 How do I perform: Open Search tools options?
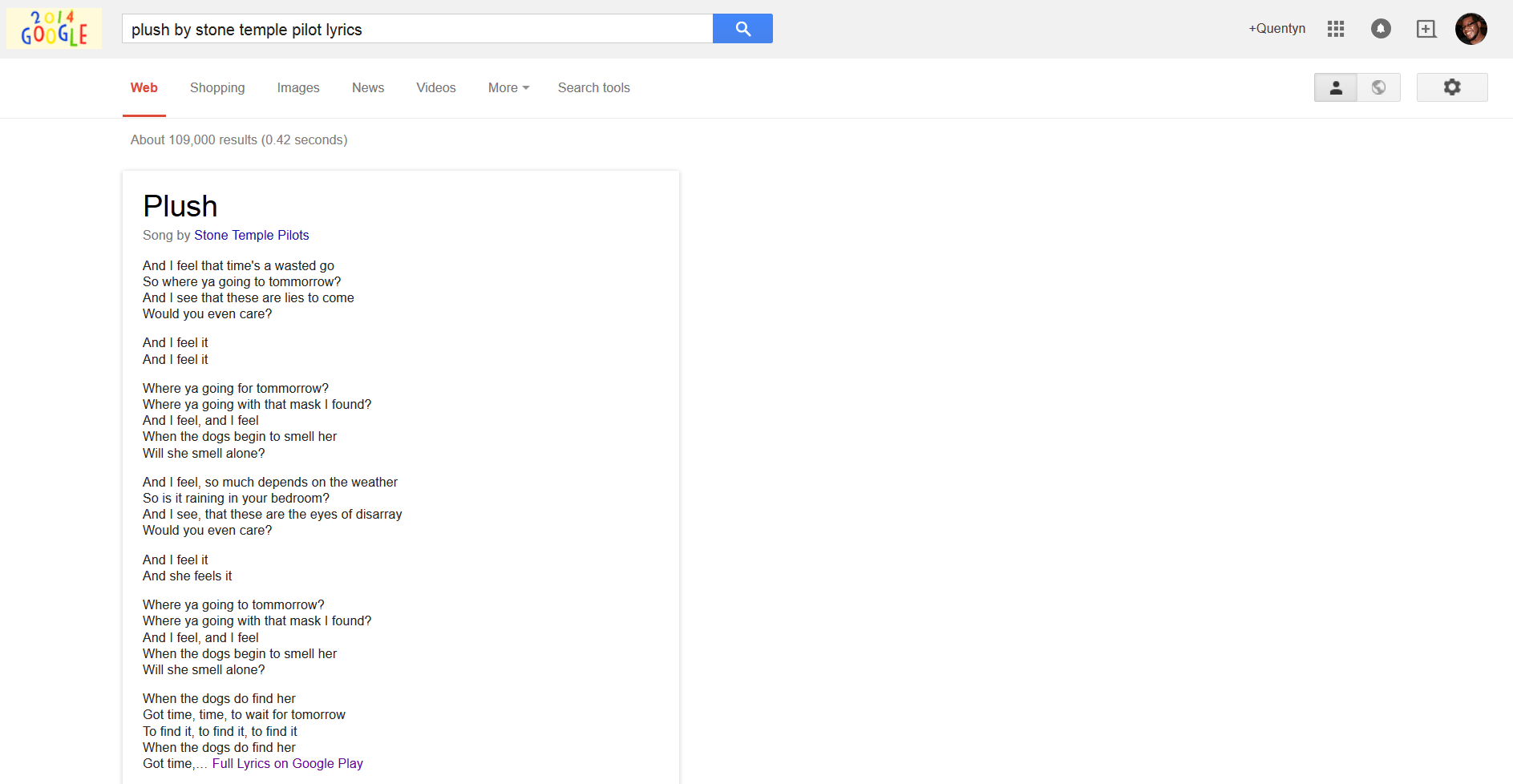pyautogui.click(x=593, y=88)
